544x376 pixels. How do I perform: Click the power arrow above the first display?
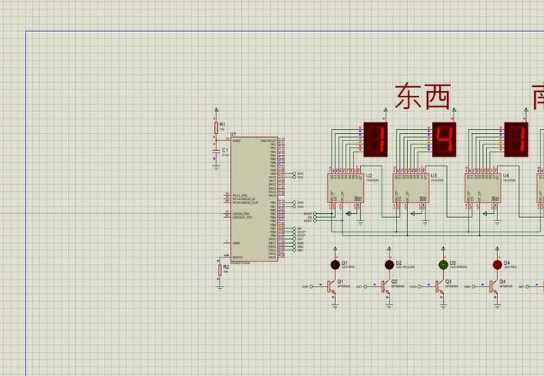(385, 111)
